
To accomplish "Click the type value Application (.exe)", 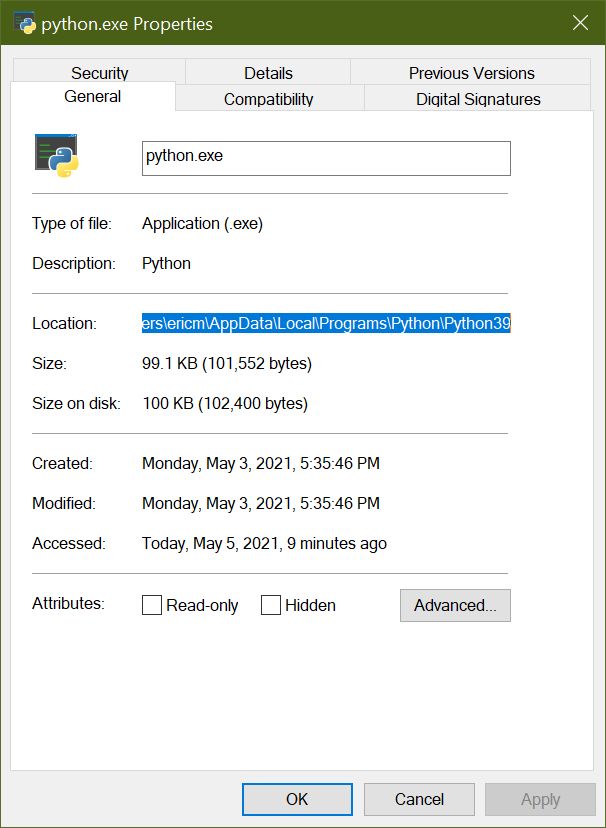I will tap(203, 223).
